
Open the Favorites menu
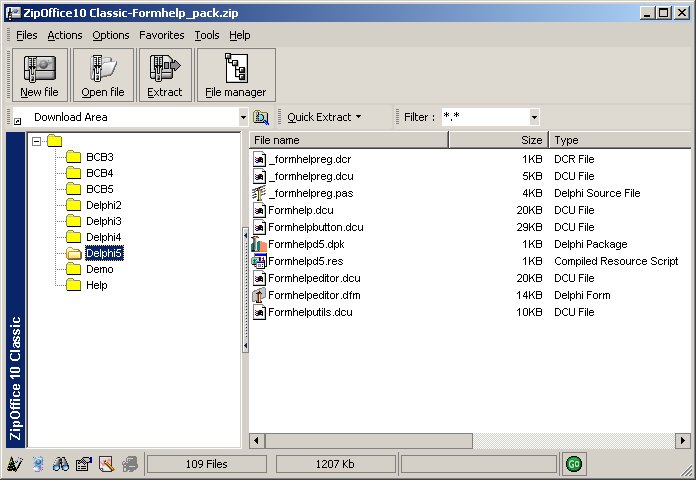(162, 35)
